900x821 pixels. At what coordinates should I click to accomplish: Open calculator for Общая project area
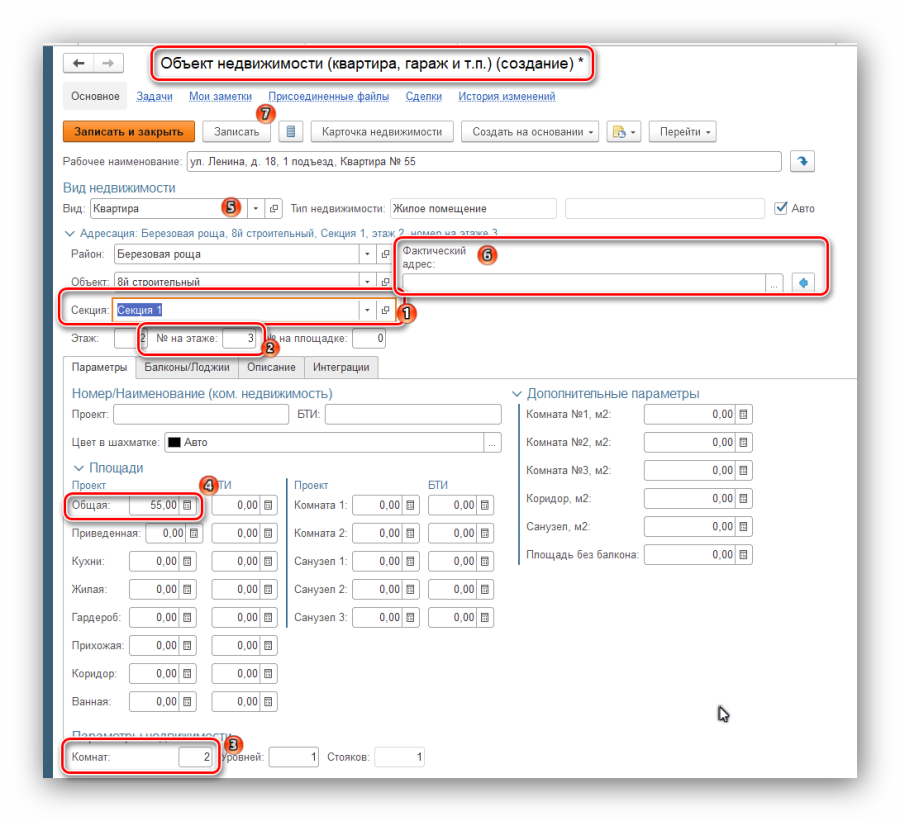click(x=186, y=506)
